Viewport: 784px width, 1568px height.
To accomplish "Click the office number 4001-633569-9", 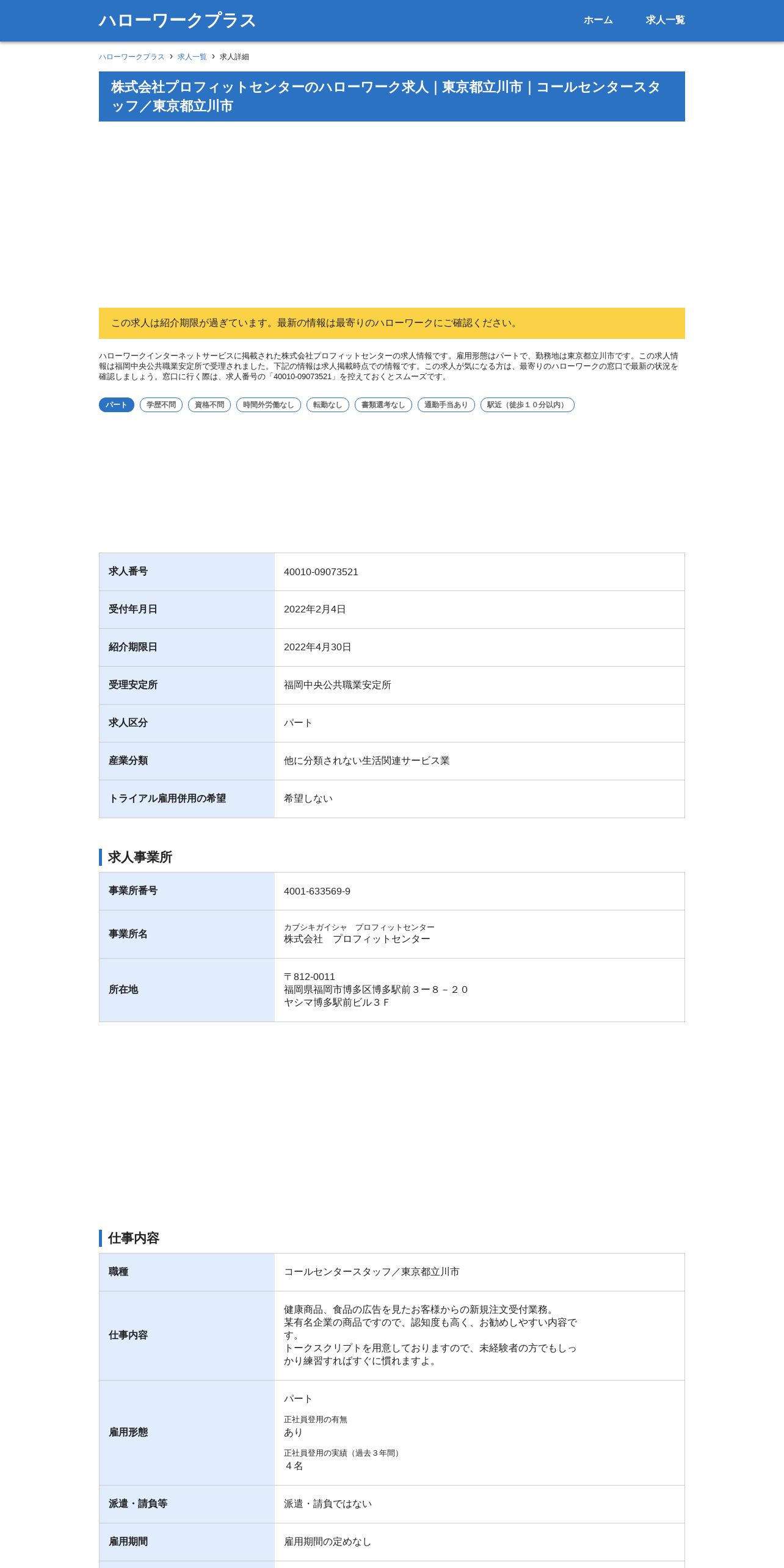I will (x=318, y=891).
